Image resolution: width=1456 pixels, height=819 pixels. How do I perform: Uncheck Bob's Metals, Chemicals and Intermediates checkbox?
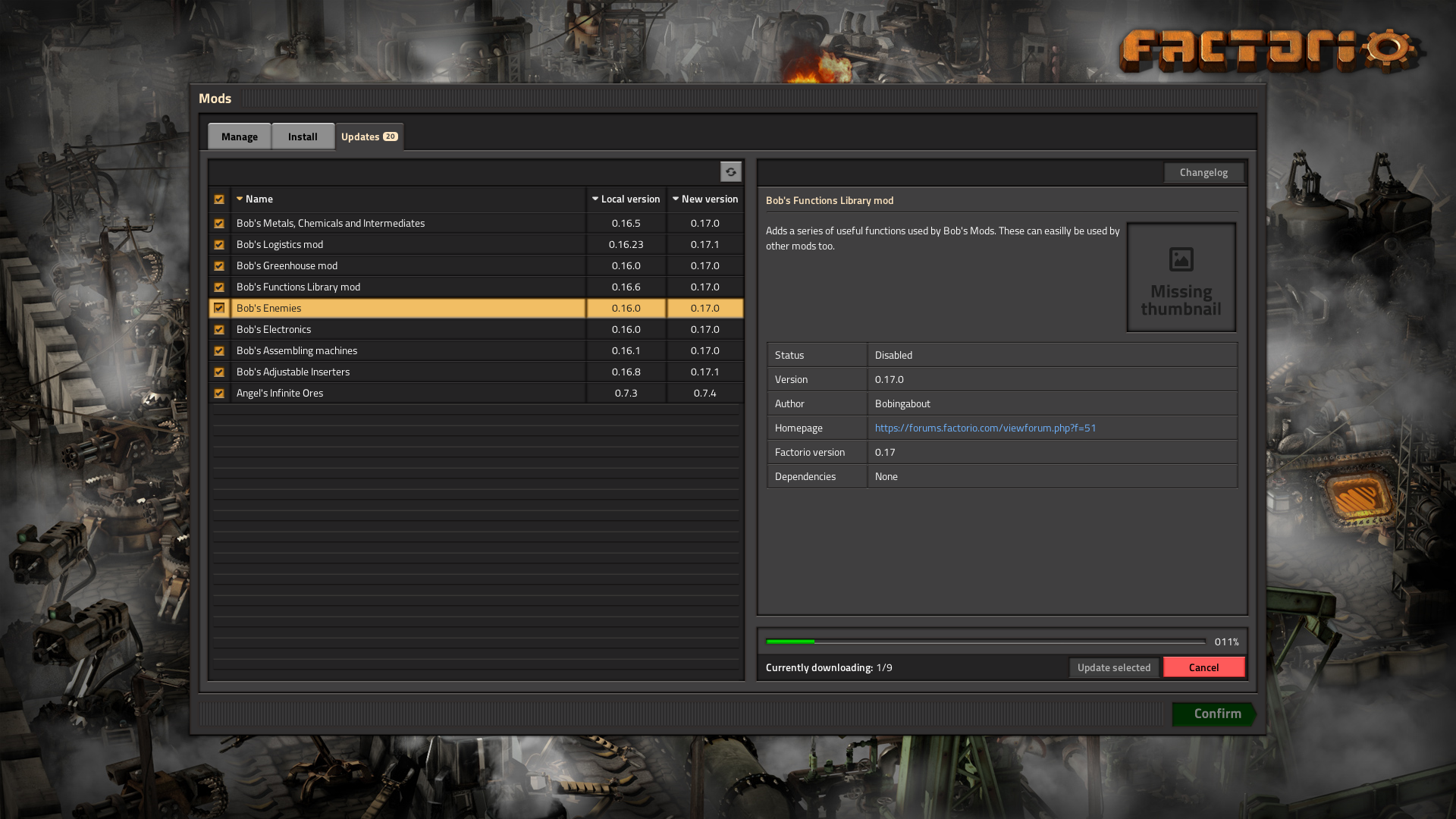click(x=219, y=224)
